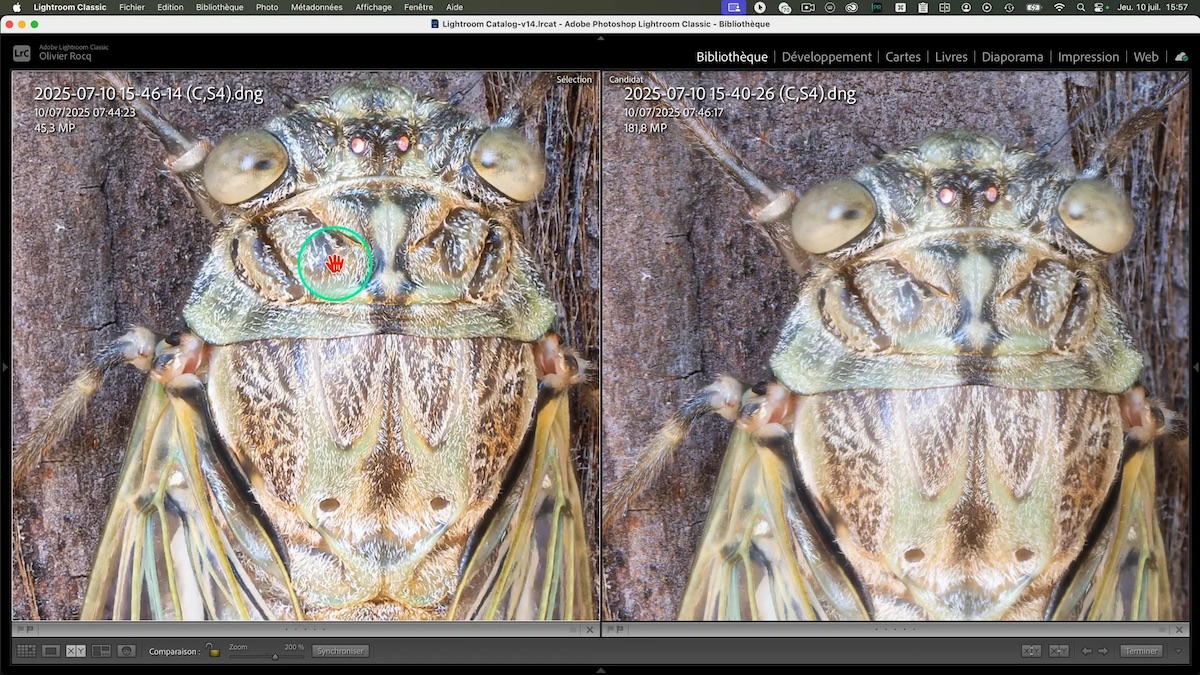Image resolution: width=1200 pixels, height=675 pixels.
Task: Click the camera recording menu bar icon
Action: [x=807, y=7]
